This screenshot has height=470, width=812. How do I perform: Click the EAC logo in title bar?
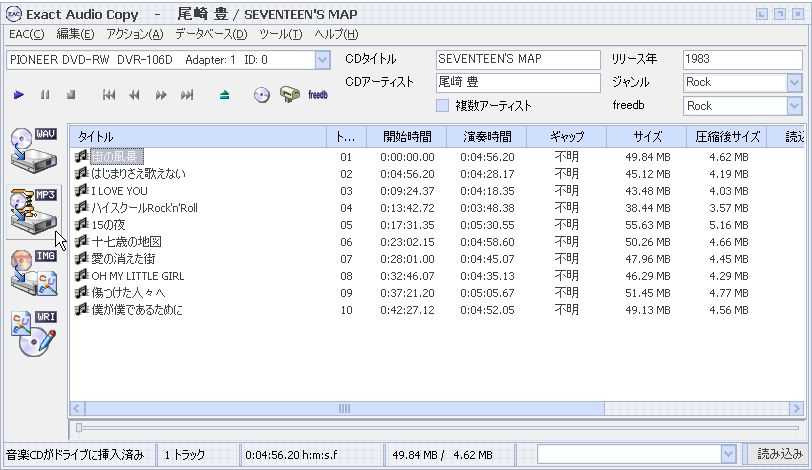(x=13, y=14)
